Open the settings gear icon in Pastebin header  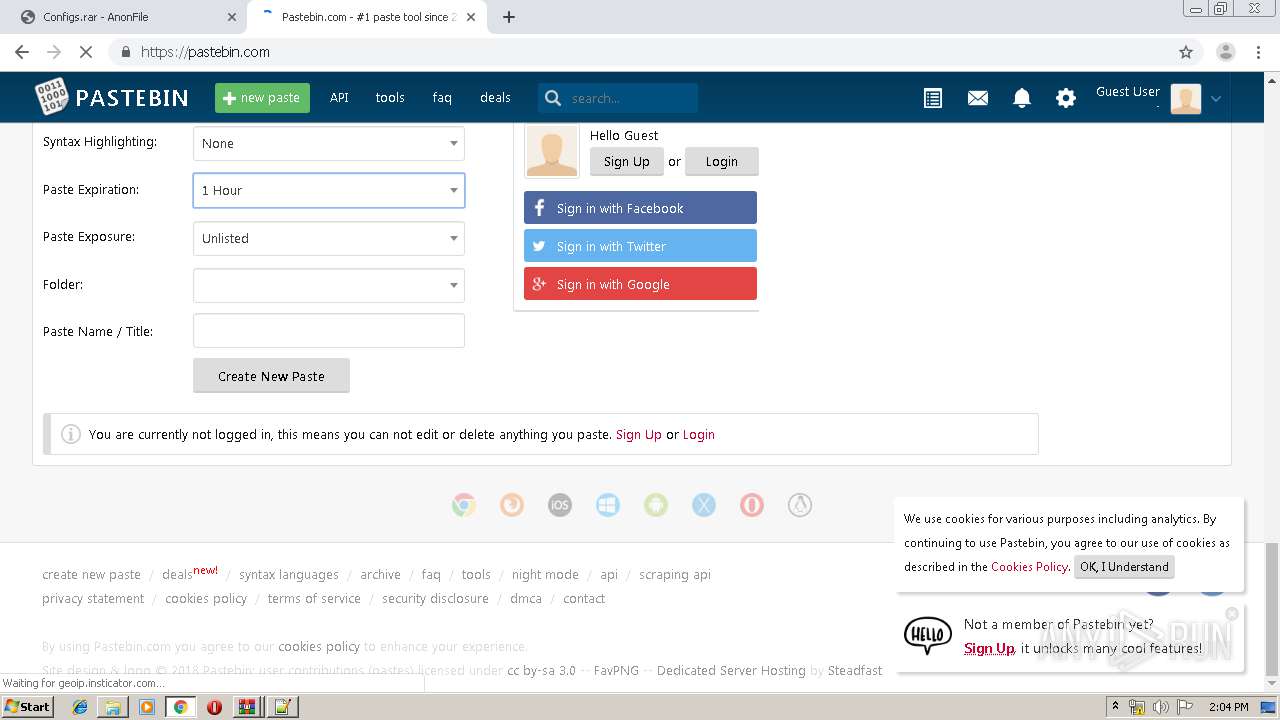[1066, 98]
